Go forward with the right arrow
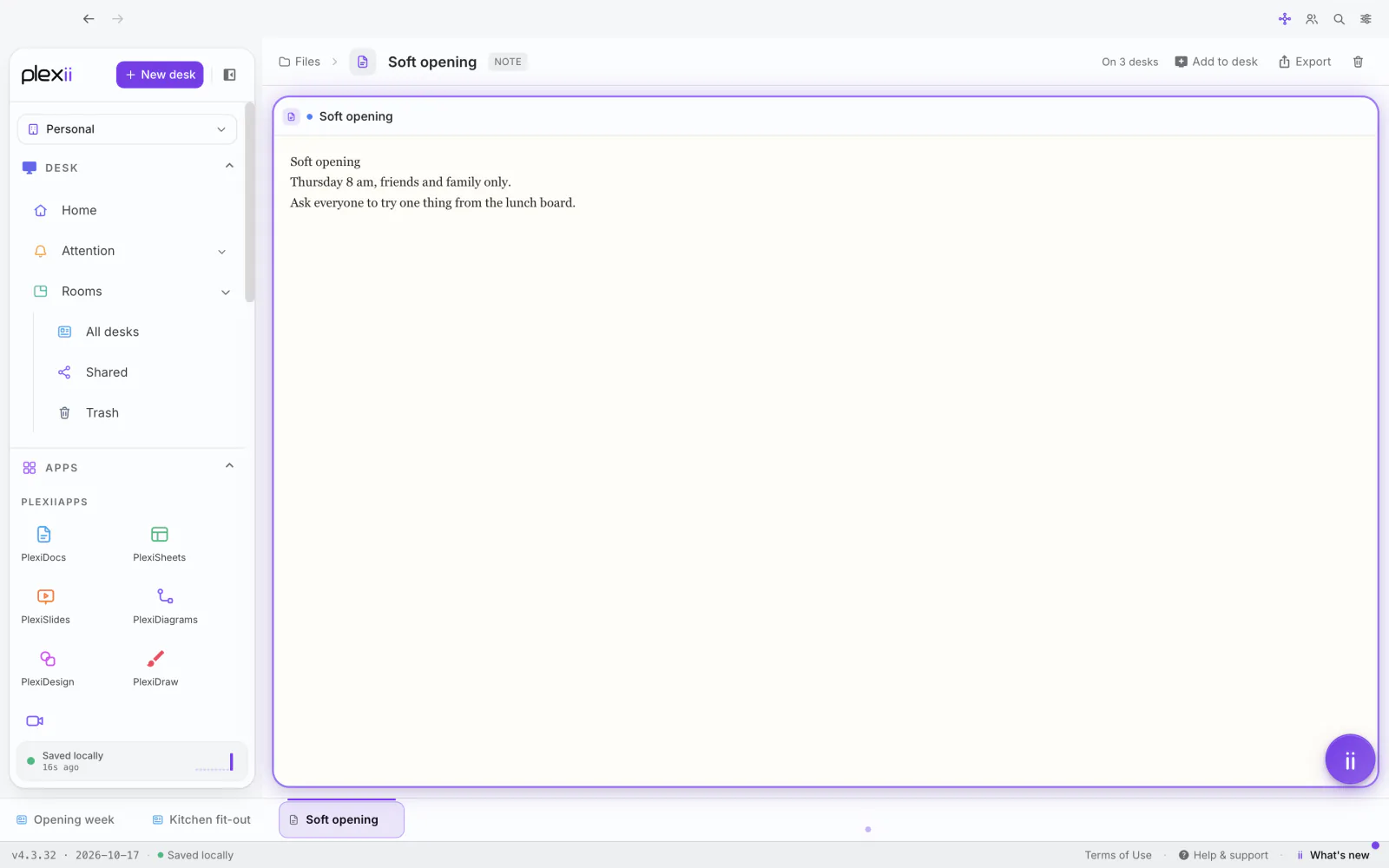 118,18
